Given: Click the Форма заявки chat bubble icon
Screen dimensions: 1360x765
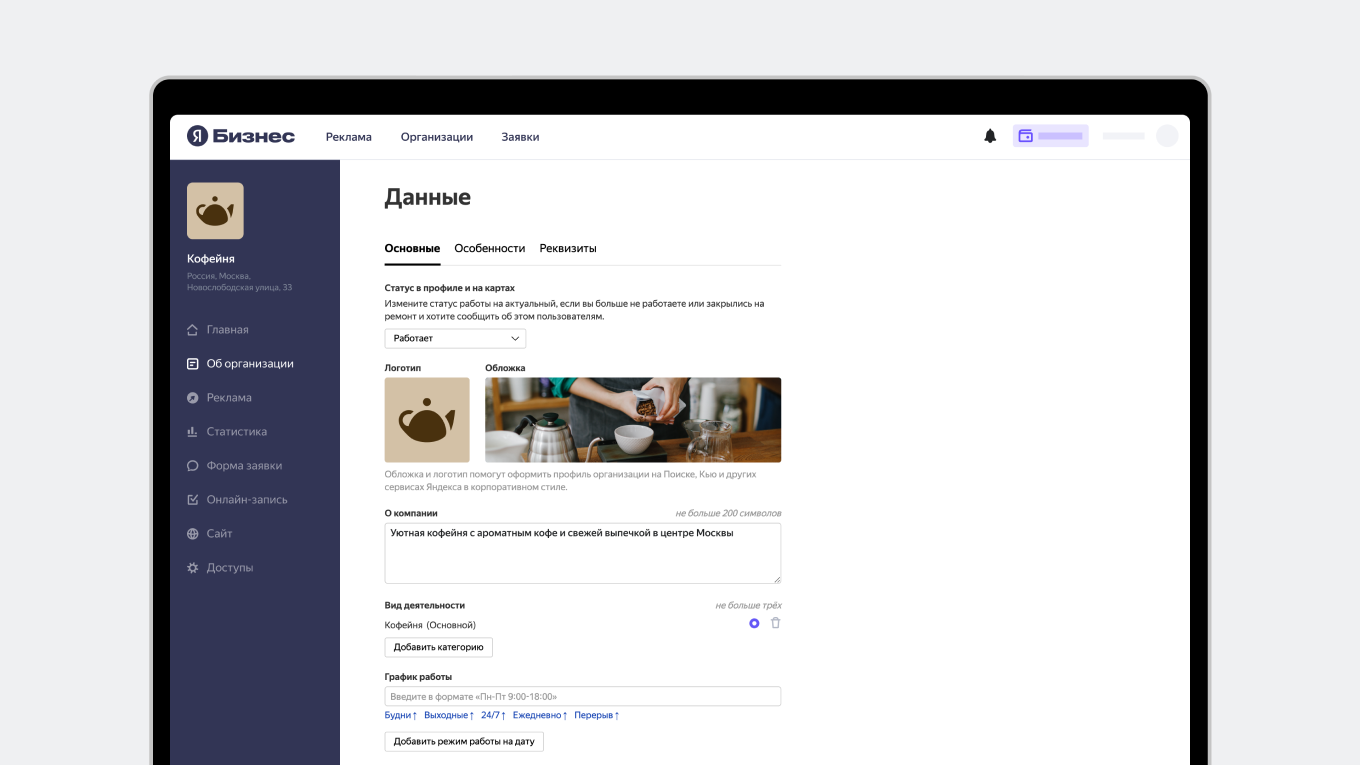Looking at the screenshot, I should click(190, 465).
